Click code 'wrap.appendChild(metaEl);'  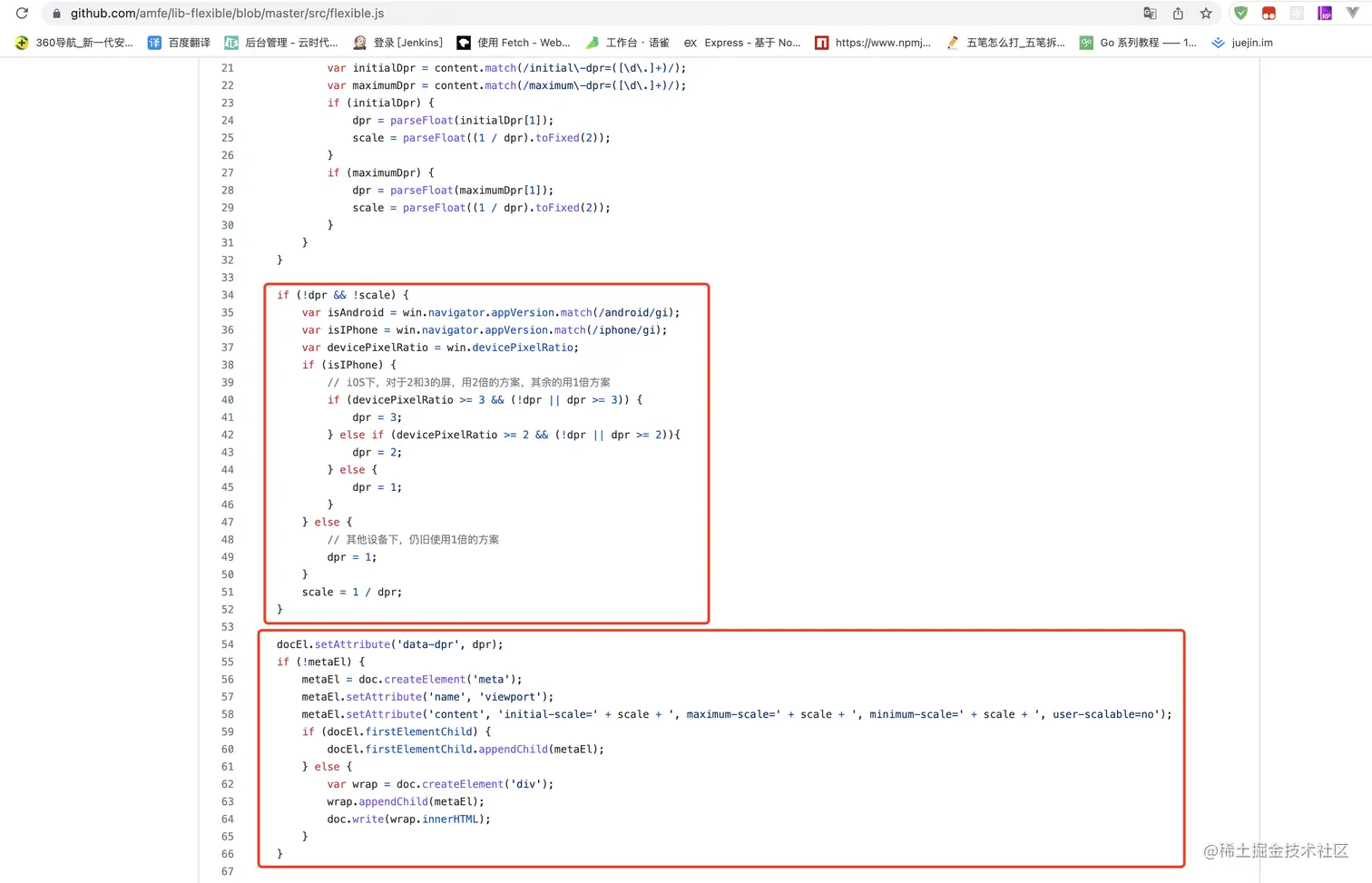click(x=406, y=801)
